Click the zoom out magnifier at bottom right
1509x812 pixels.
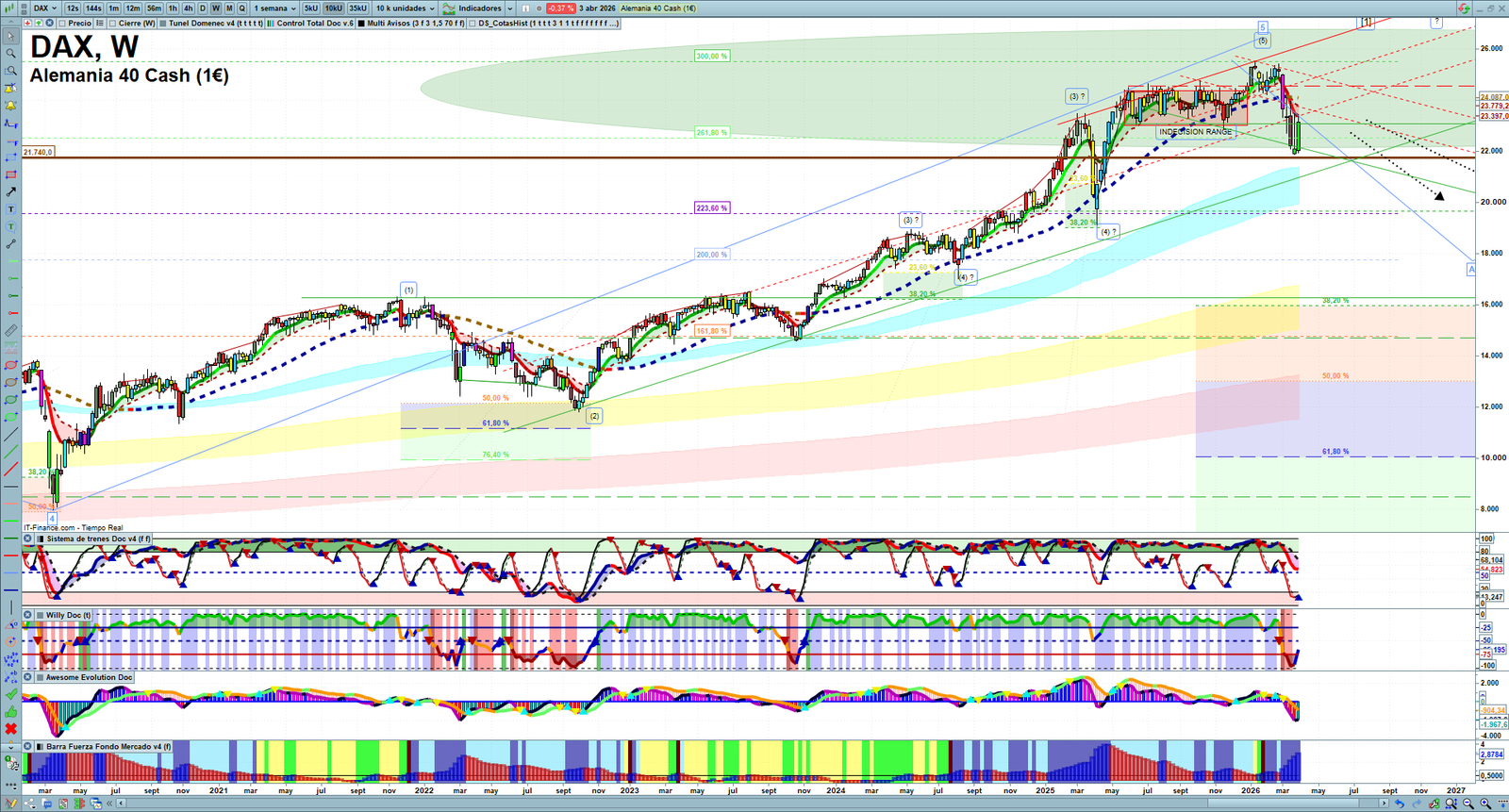pos(1468,804)
